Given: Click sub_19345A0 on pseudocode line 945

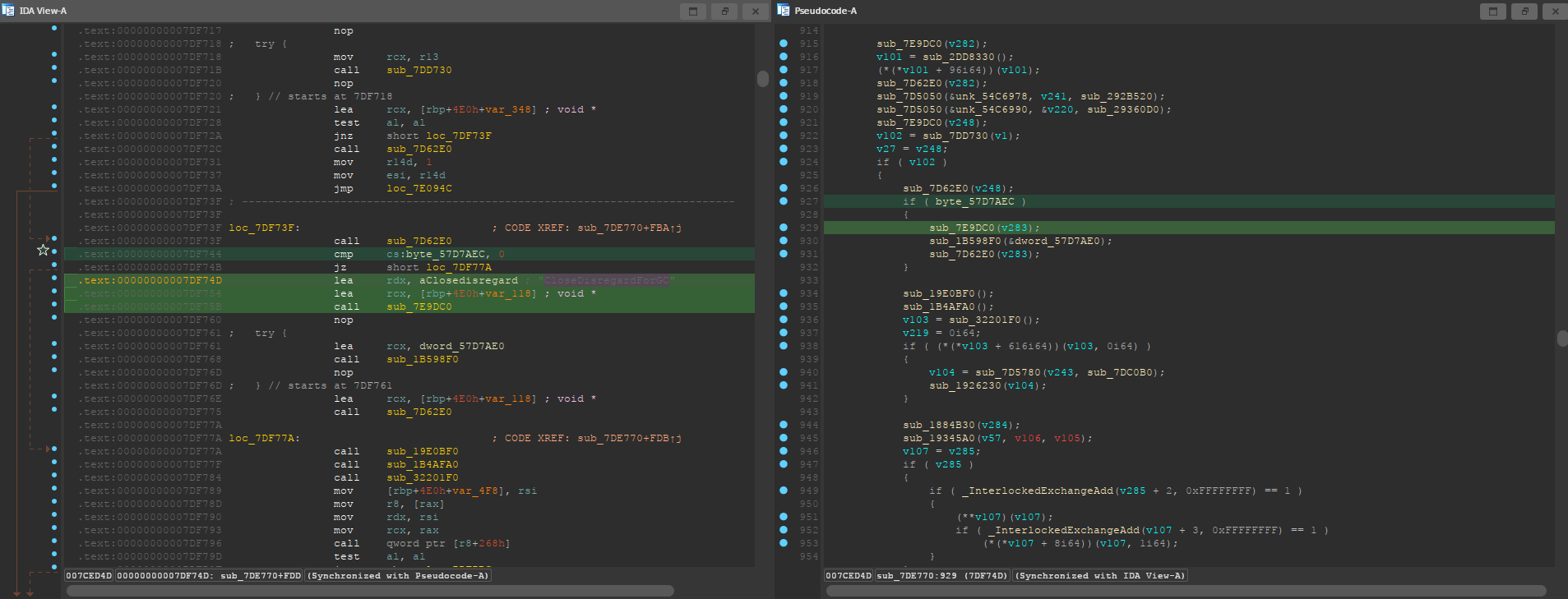Looking at the screenshot, I should pyautogui.click(x=939, y=438).
